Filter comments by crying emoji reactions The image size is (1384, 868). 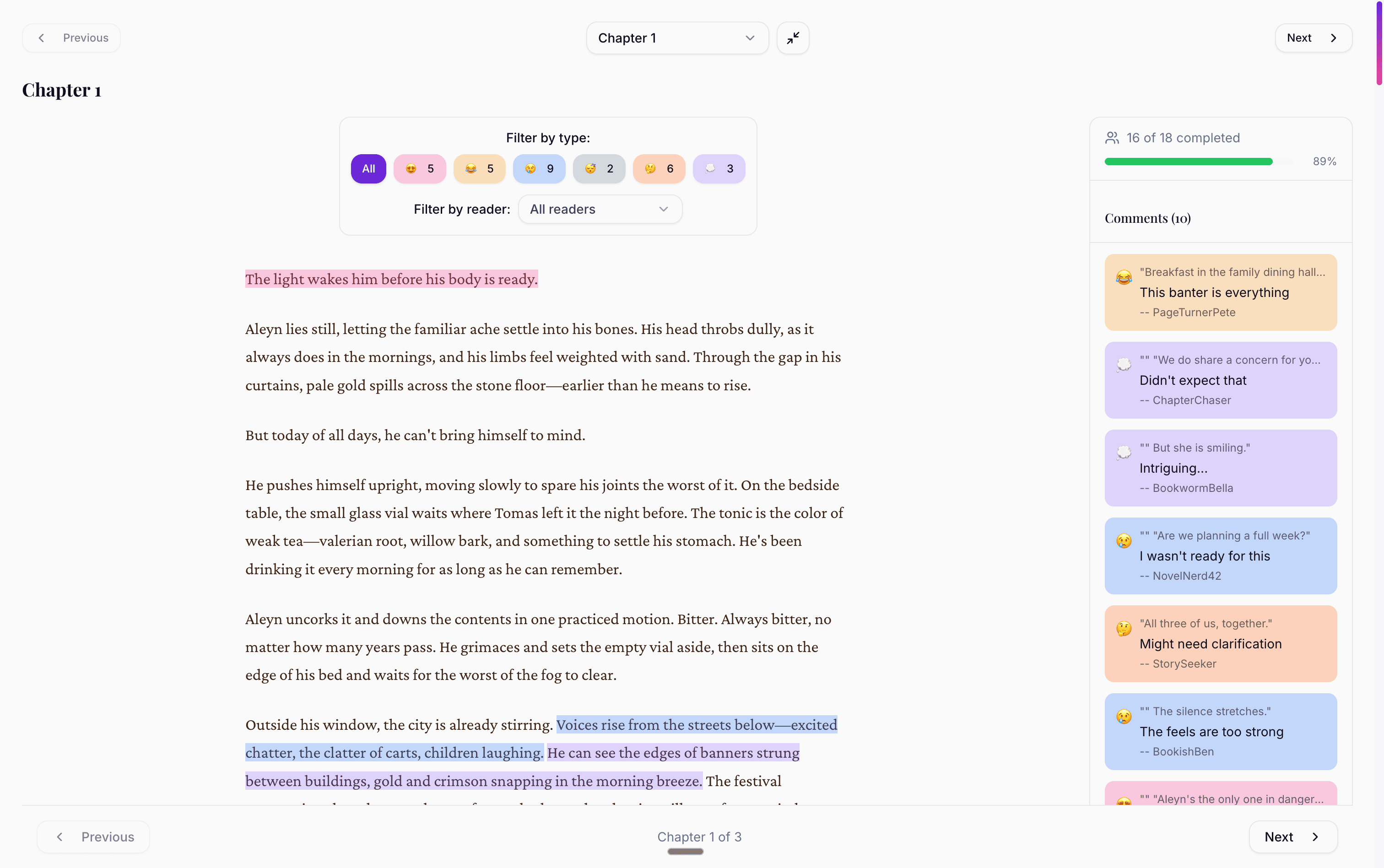point(538,168)
